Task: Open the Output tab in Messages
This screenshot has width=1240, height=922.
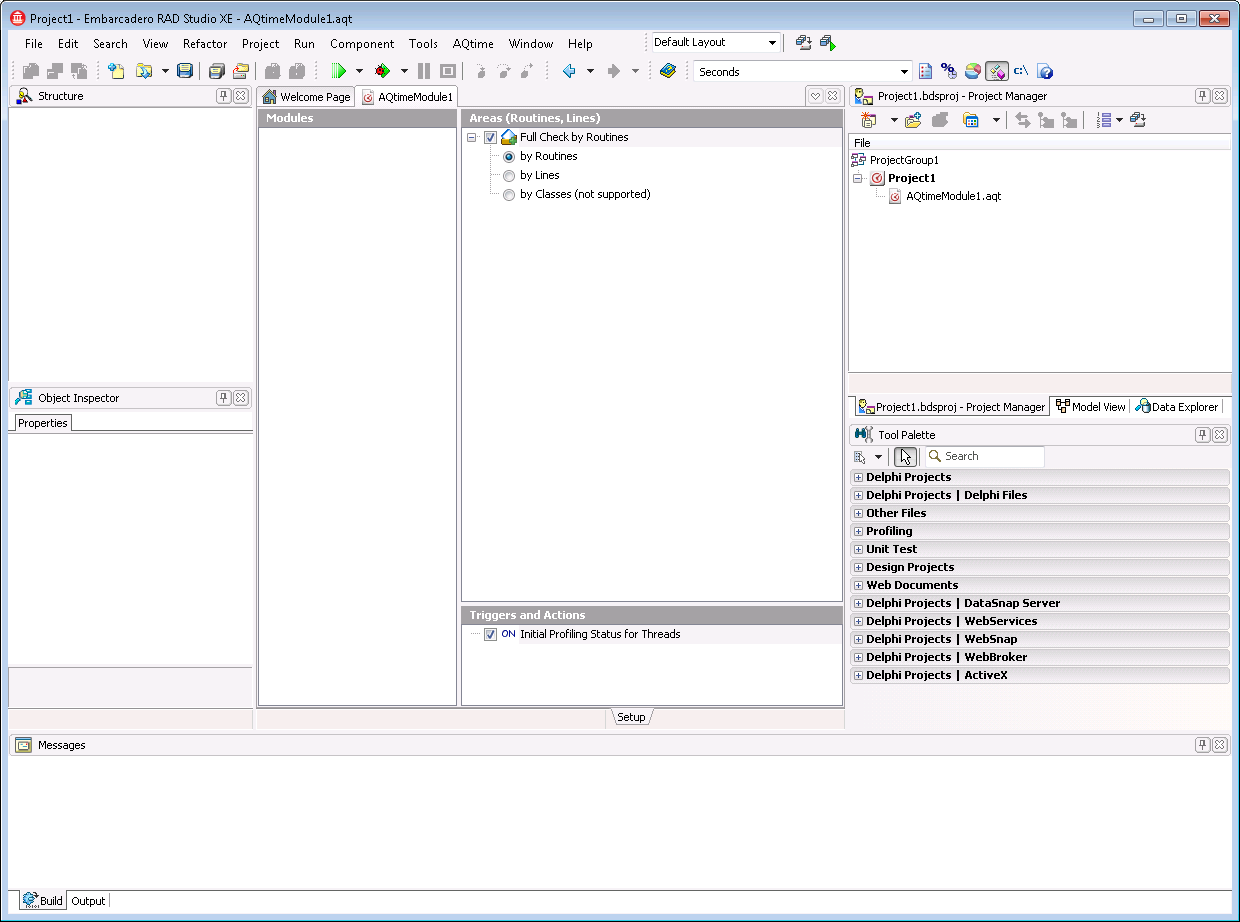Action: pos(88,901)
